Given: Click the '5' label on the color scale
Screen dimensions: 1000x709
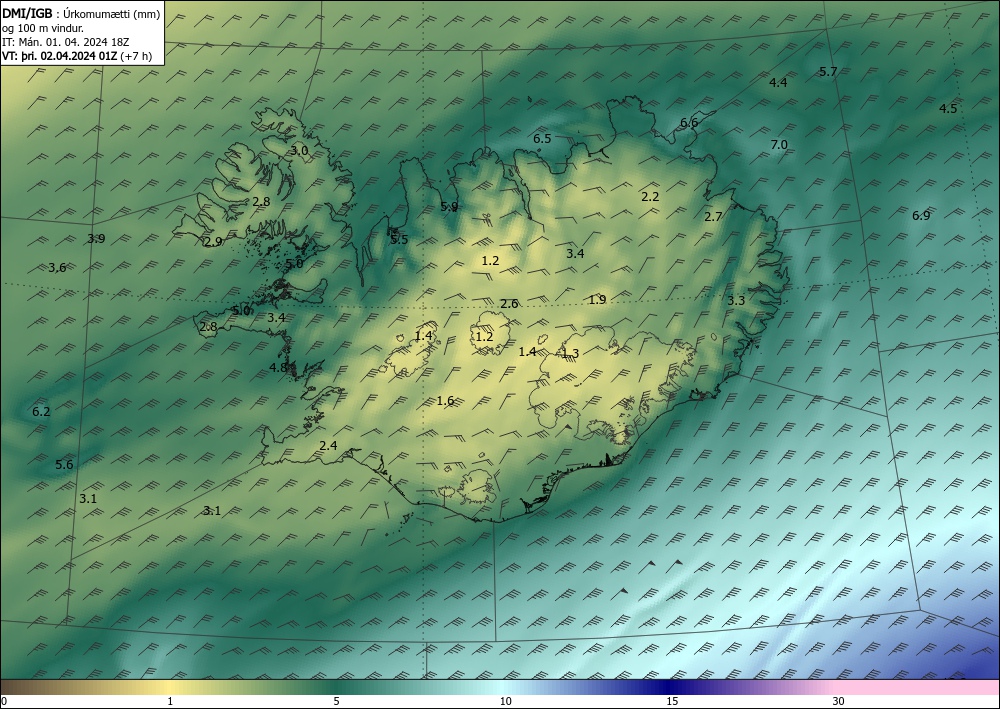Looking at the screenshot, I should pos(336,701).
